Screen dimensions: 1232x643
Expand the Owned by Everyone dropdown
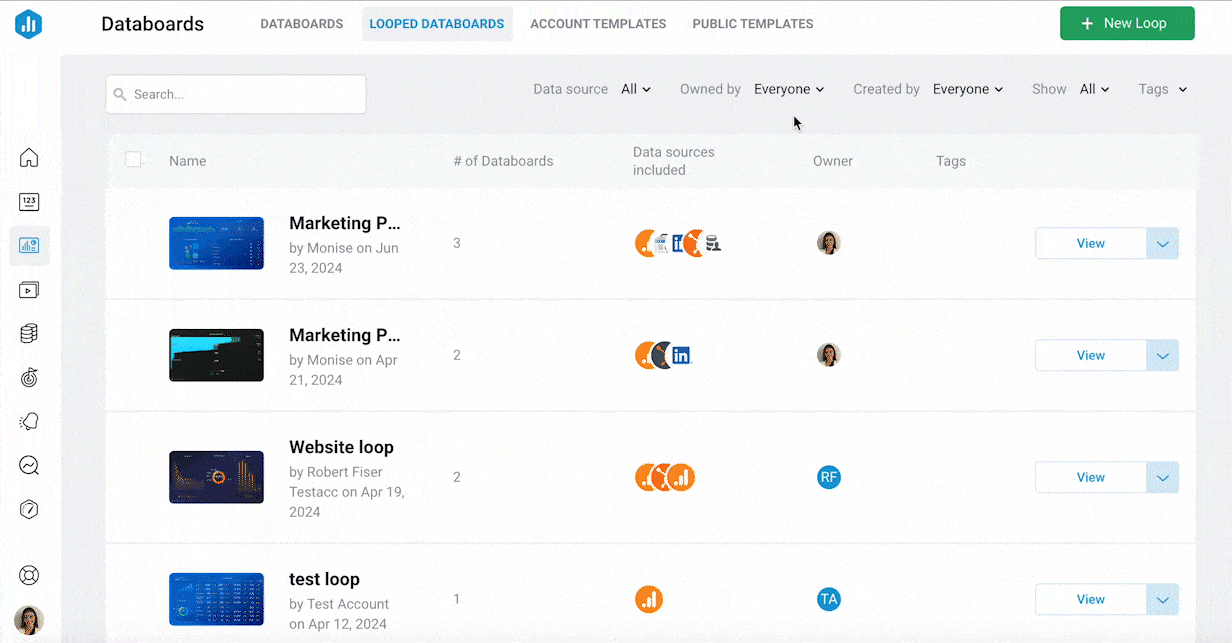pos(789,89)
